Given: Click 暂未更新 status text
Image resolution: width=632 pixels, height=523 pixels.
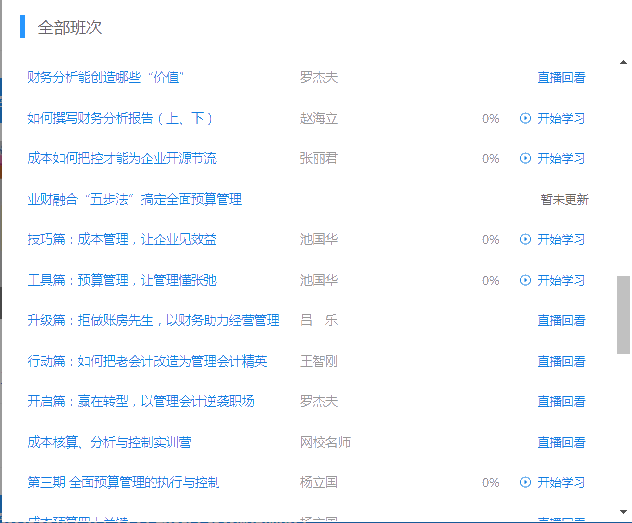Looking at the screenshot, I should click(564, 199).
